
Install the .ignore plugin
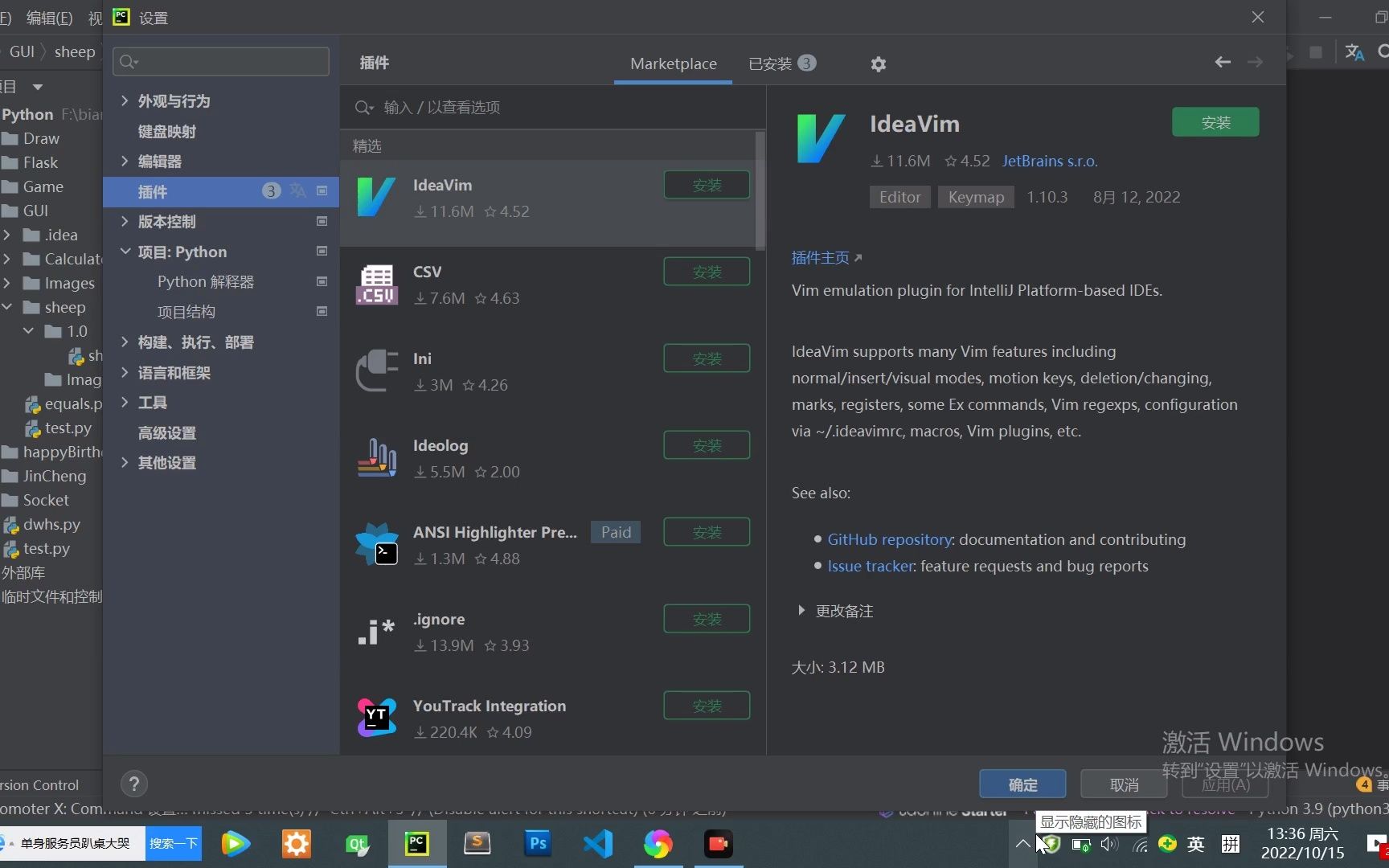coord(707,619)
